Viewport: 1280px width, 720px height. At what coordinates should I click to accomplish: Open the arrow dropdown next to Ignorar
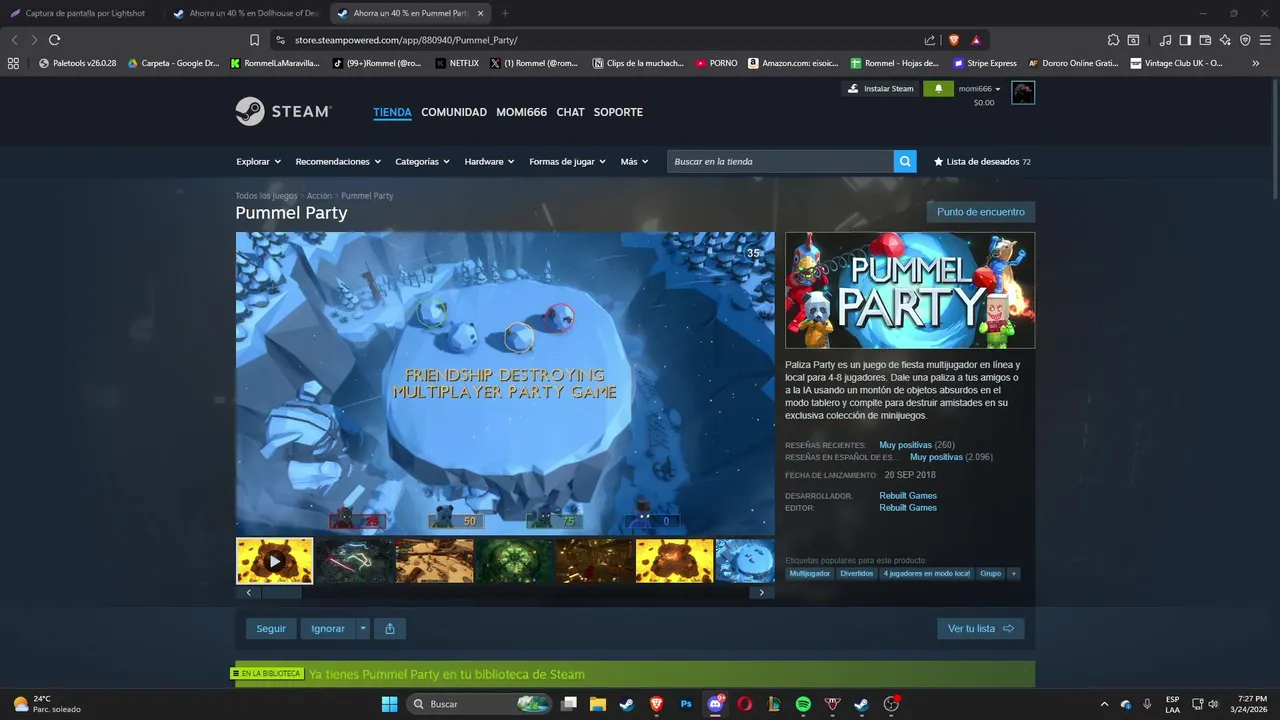point(363,629)
